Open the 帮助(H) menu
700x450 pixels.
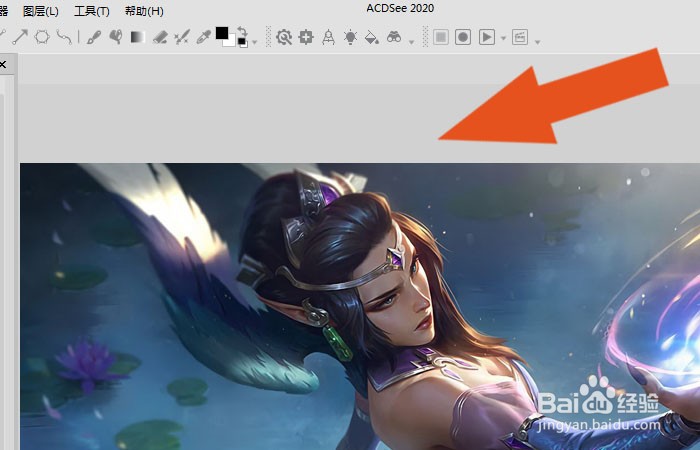point(144,11)
